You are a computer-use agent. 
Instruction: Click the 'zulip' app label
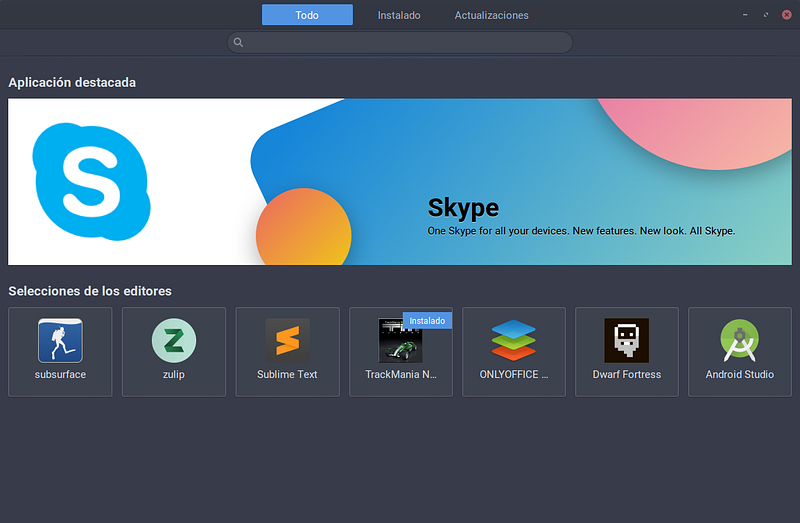coord(173,374)
